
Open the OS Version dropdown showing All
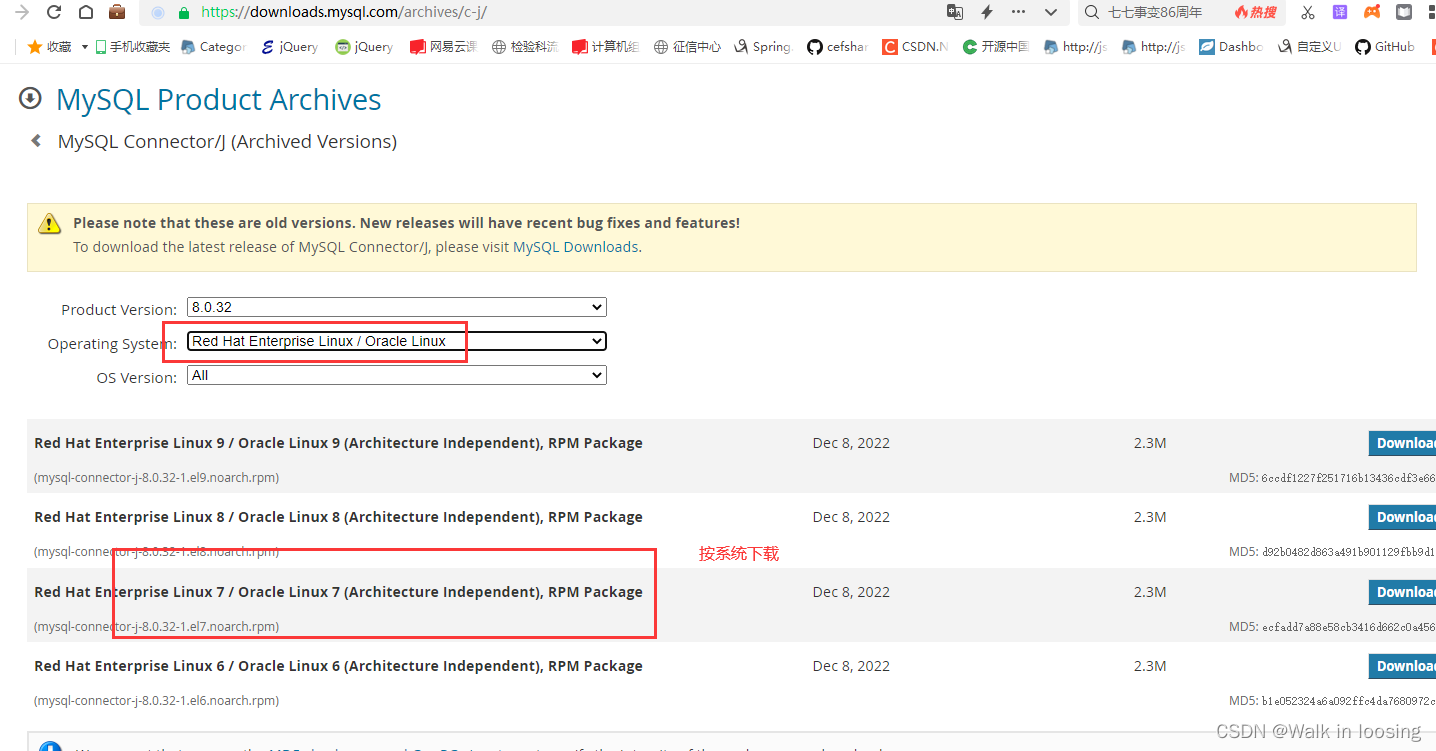pyautogui.click(x=397, y=375)
